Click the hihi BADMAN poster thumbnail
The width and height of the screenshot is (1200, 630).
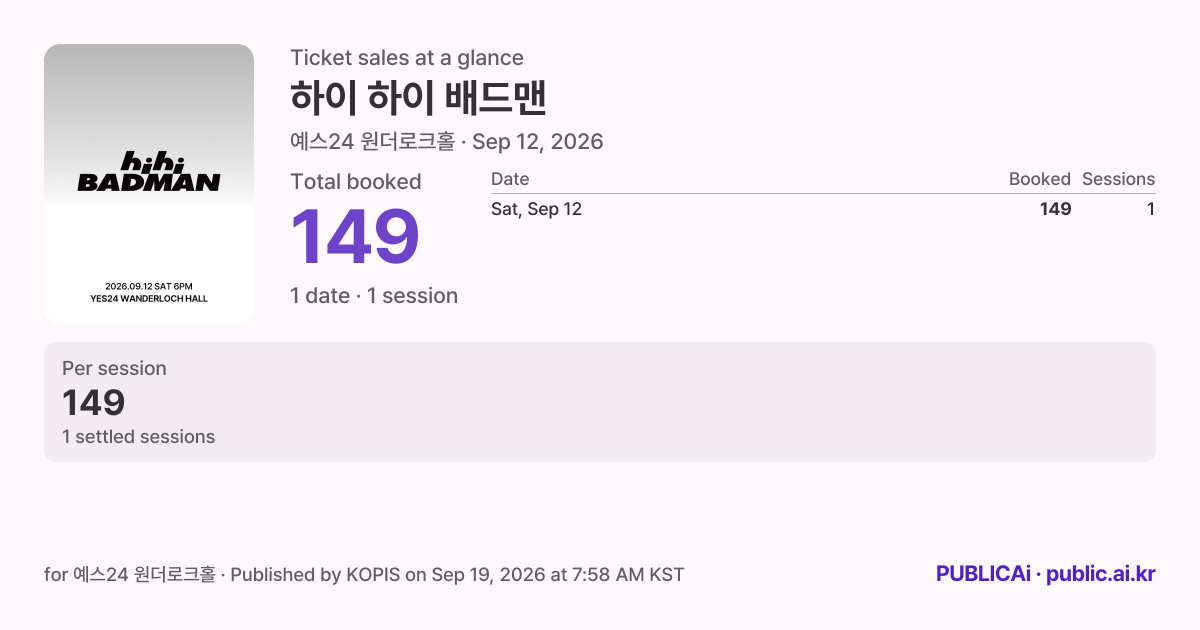(x=149, y=184)
